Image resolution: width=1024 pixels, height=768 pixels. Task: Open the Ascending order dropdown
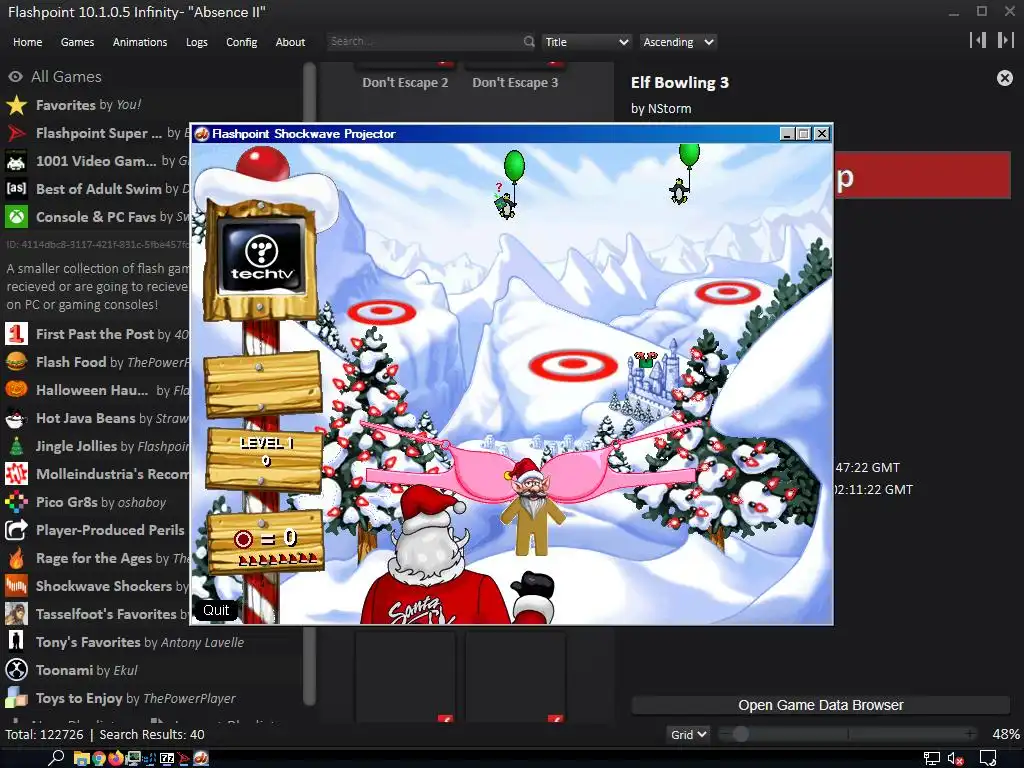[678, 42]
